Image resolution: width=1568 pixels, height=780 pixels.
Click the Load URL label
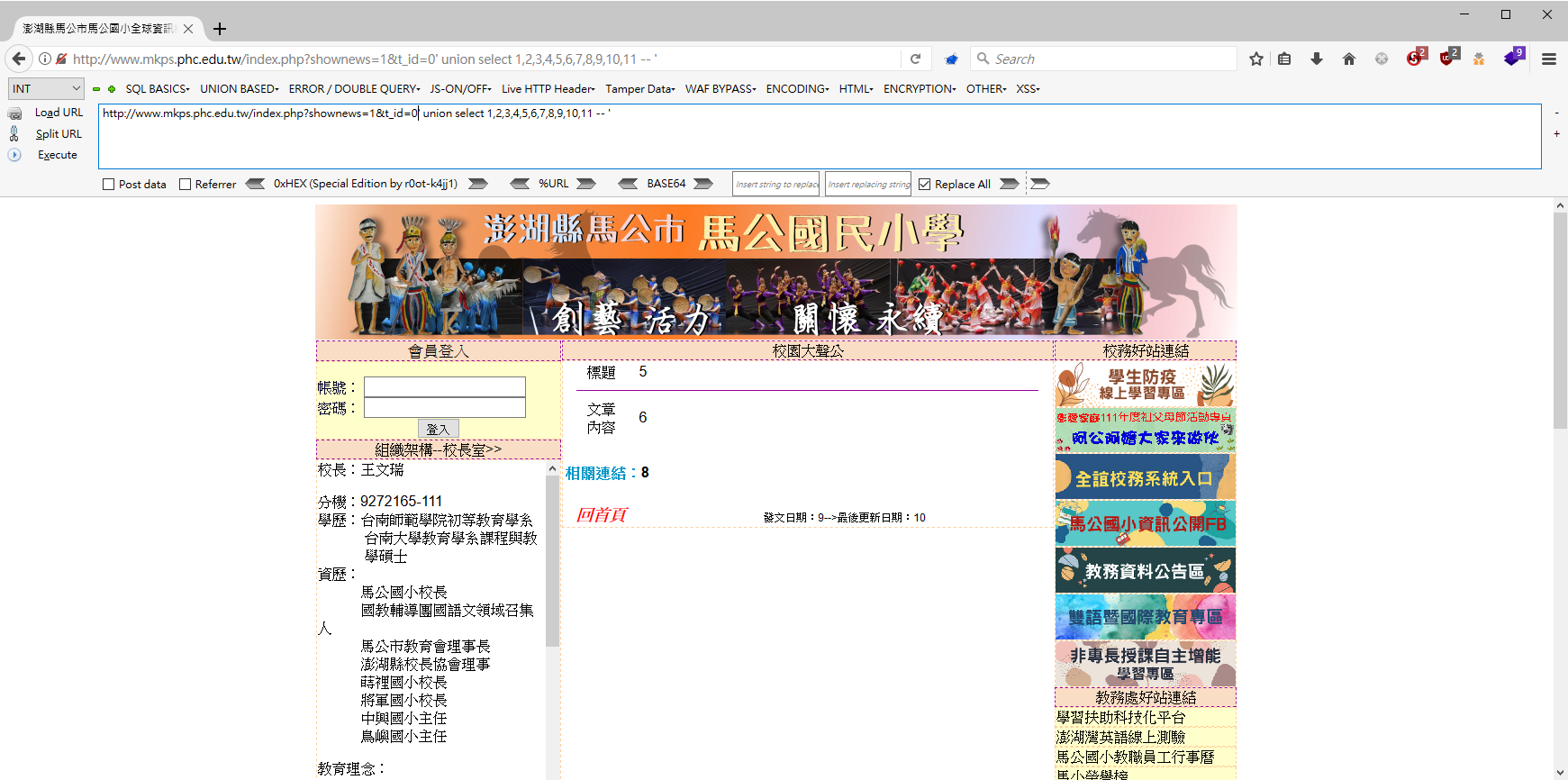[x=59, y=113]
